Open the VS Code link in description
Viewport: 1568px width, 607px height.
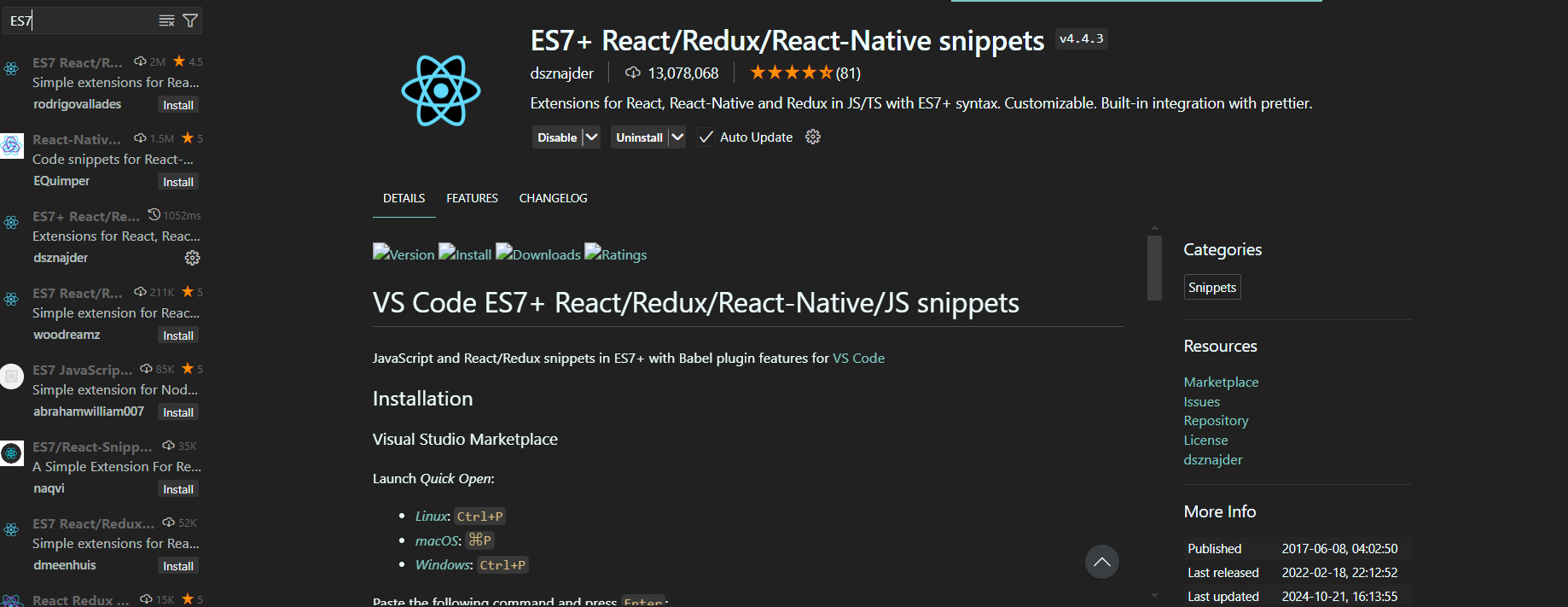point(858,359)
